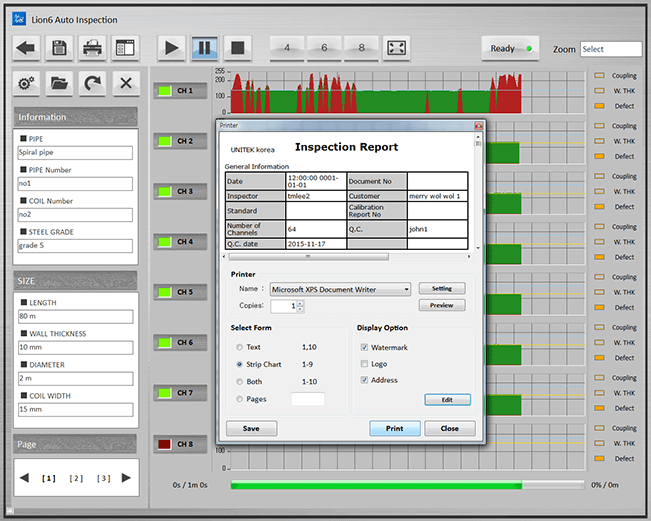Image resolution: width=651 pixels, height=521 pixels.
Task: Enable the Logo checkbox
Action: pos(365,364)
